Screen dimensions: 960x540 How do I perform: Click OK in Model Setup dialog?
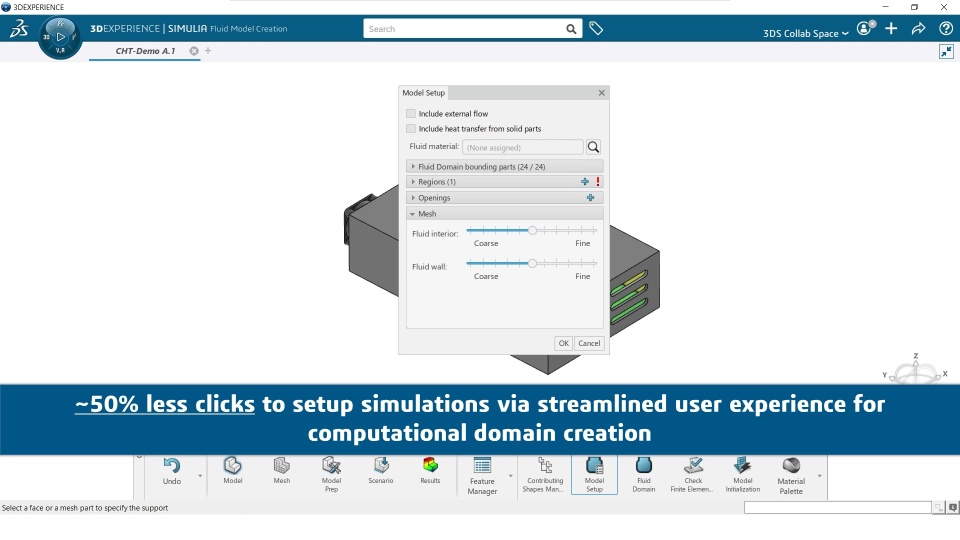coord(563,343)
